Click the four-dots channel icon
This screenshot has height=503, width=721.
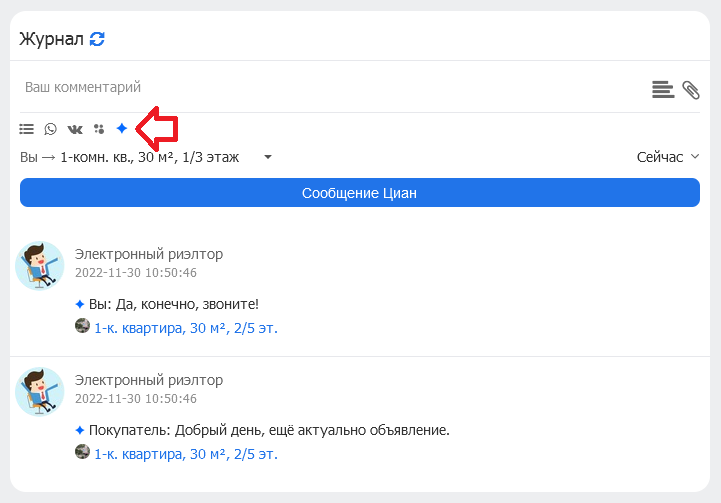coord(99,129)
